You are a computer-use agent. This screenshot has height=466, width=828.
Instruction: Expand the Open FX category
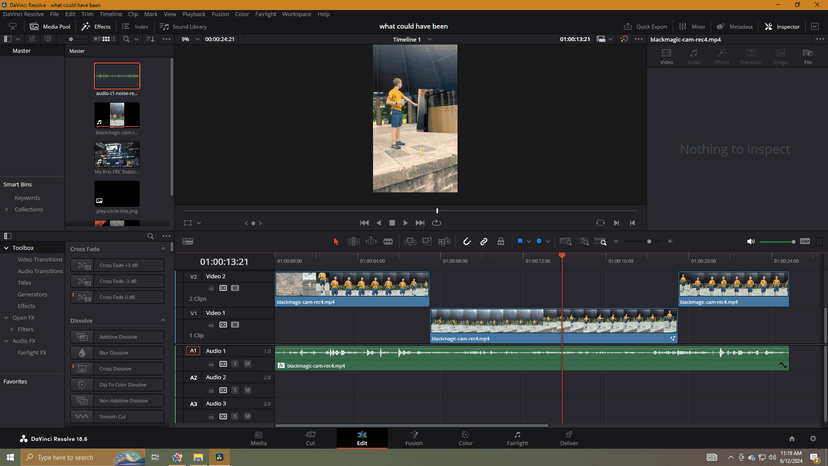(x=23, y=317)
